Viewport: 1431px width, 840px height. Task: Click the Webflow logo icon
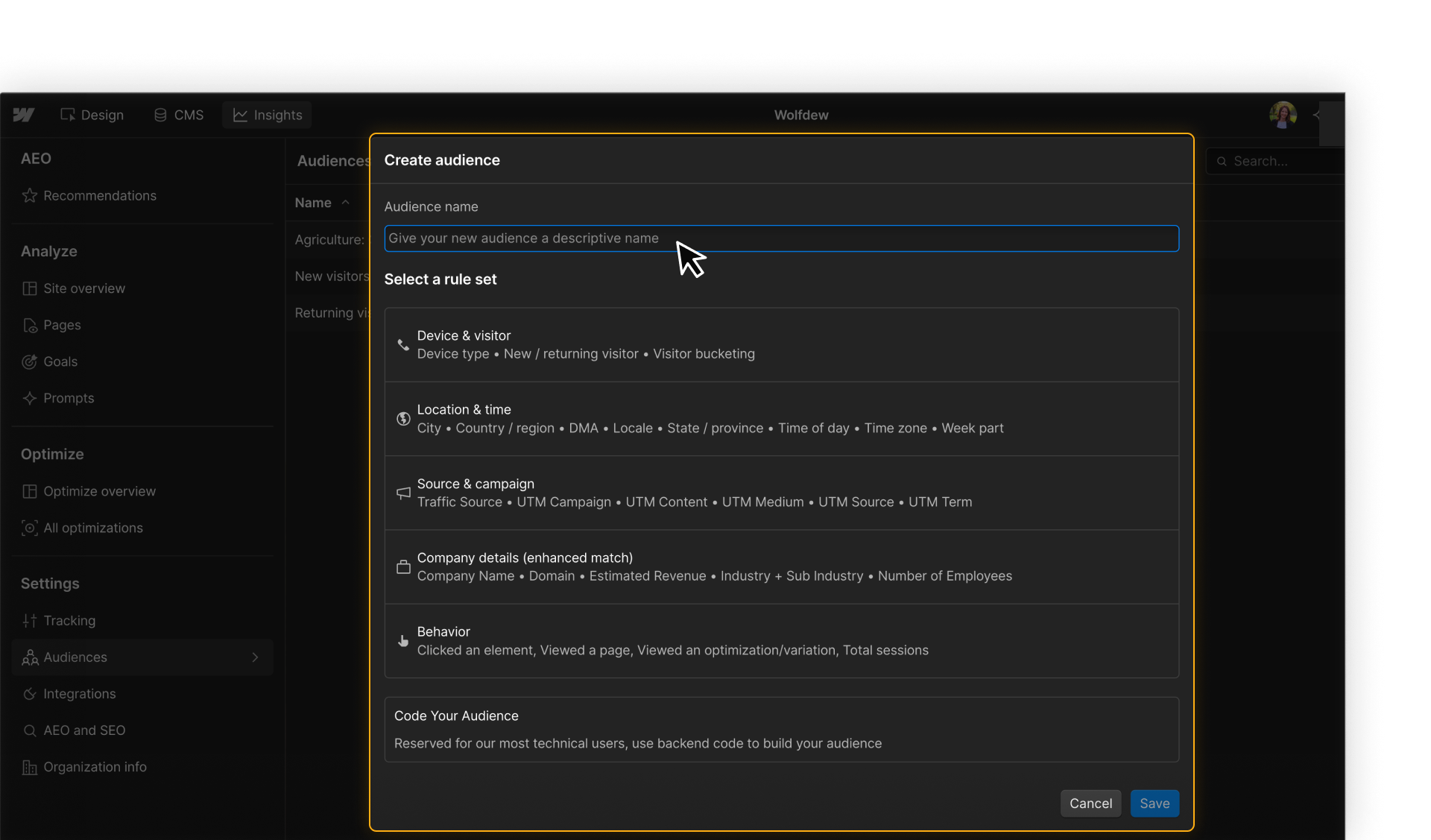(x=24, y=115)
